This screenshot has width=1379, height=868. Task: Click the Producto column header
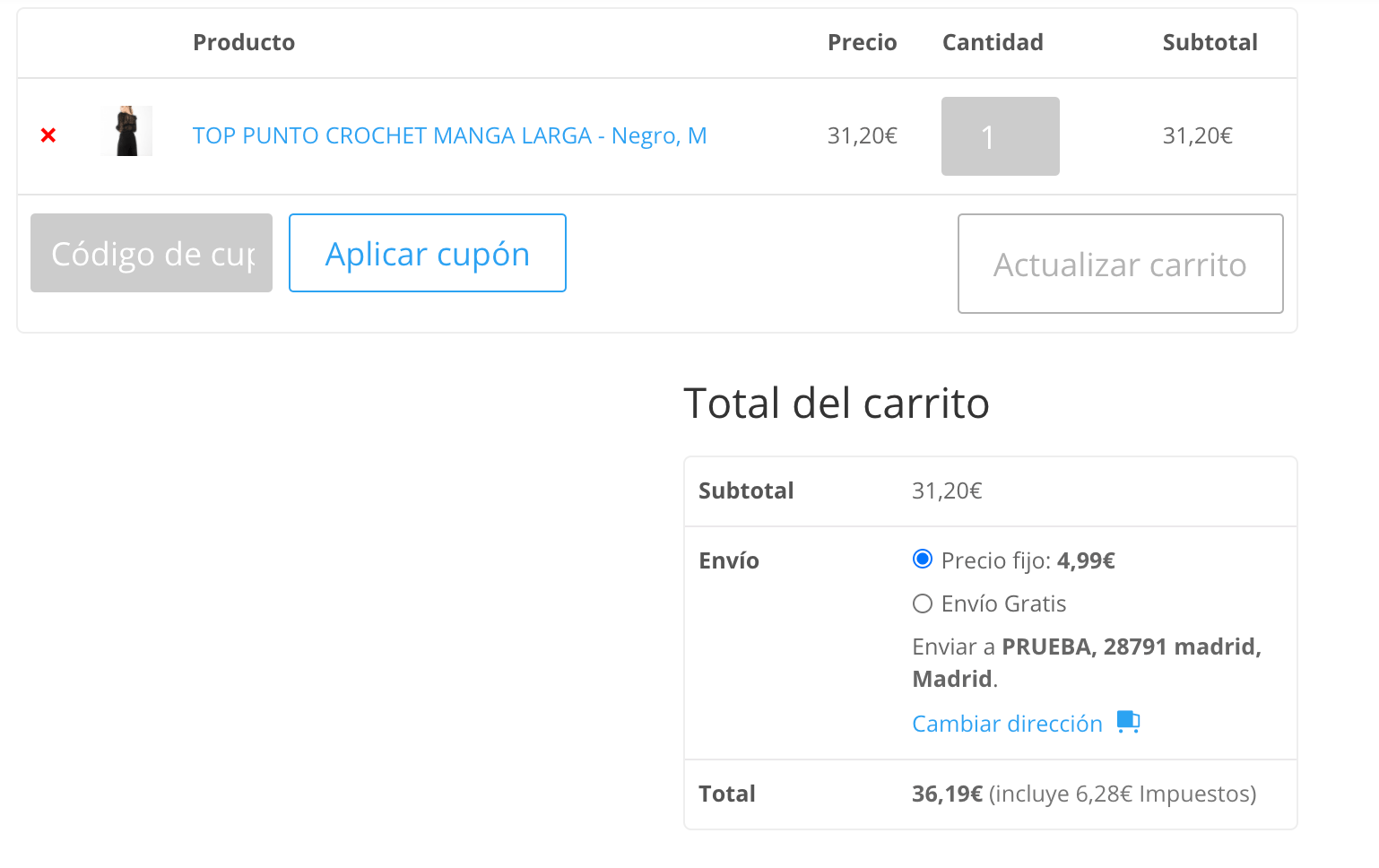(x=244, y=42)
